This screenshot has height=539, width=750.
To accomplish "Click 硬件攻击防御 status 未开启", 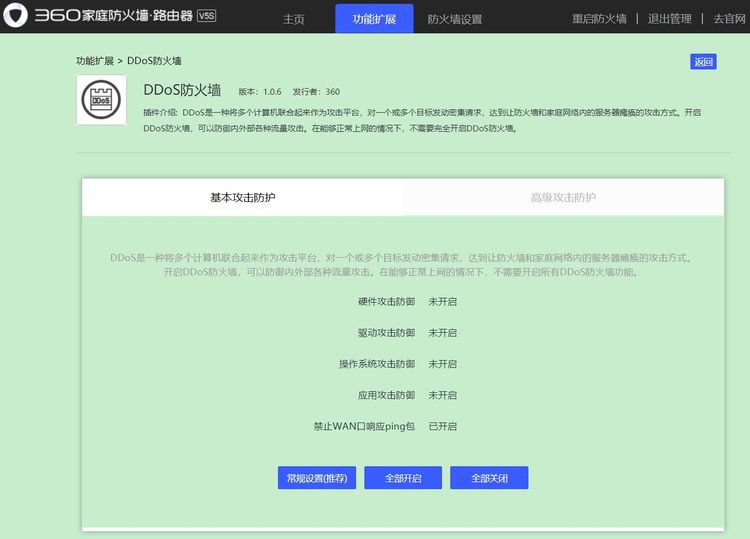I will coord(442,302).
